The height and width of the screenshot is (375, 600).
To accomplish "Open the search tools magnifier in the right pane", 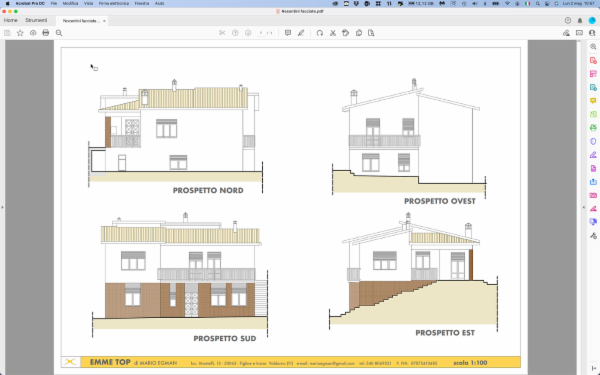I will pyautogui.click(x=593, y=47).
